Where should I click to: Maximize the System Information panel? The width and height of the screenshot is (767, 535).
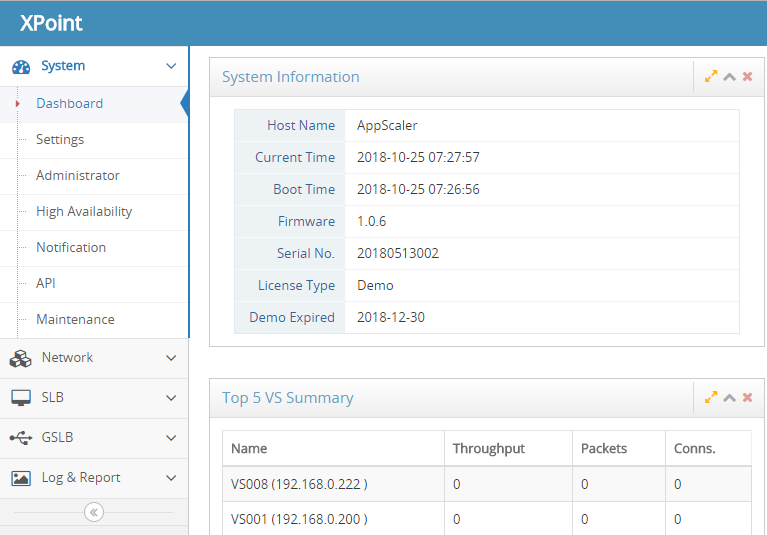[x=711, y=76]
